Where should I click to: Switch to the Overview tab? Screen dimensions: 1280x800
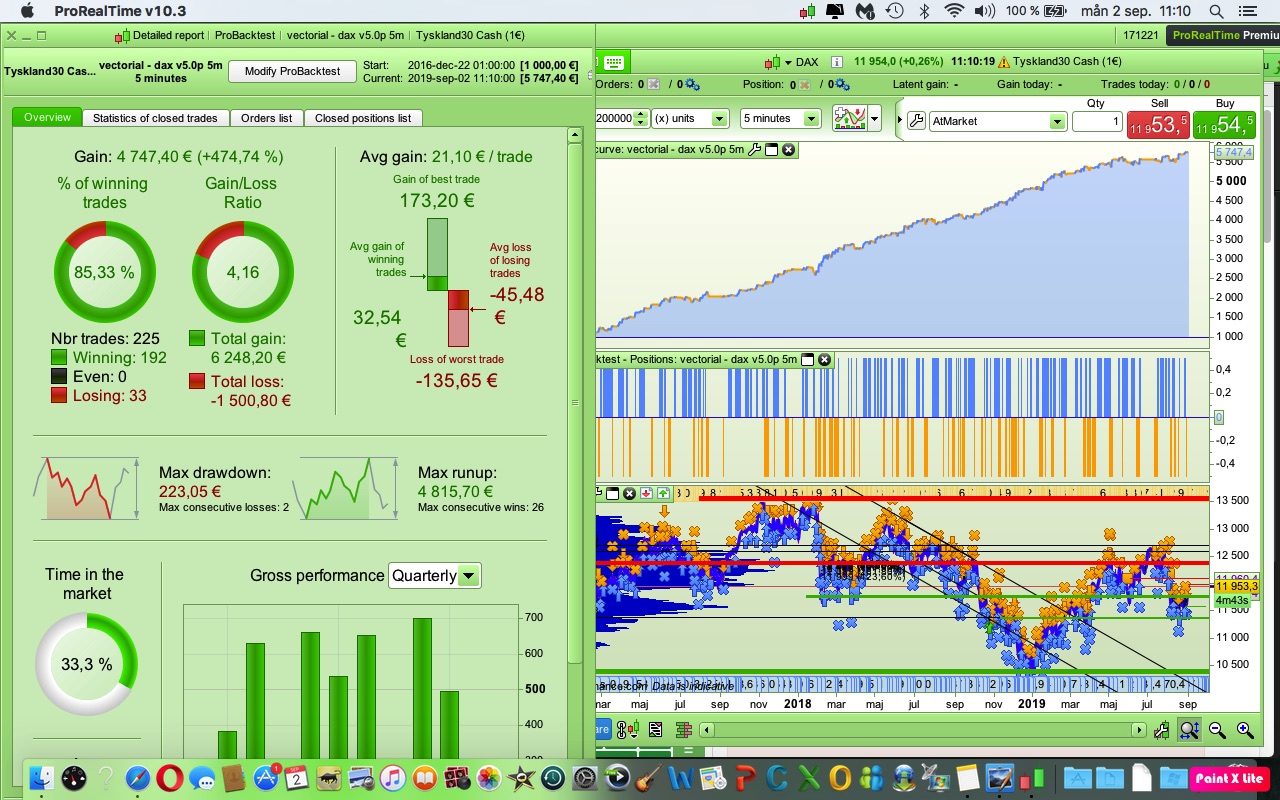pos(47,117)
